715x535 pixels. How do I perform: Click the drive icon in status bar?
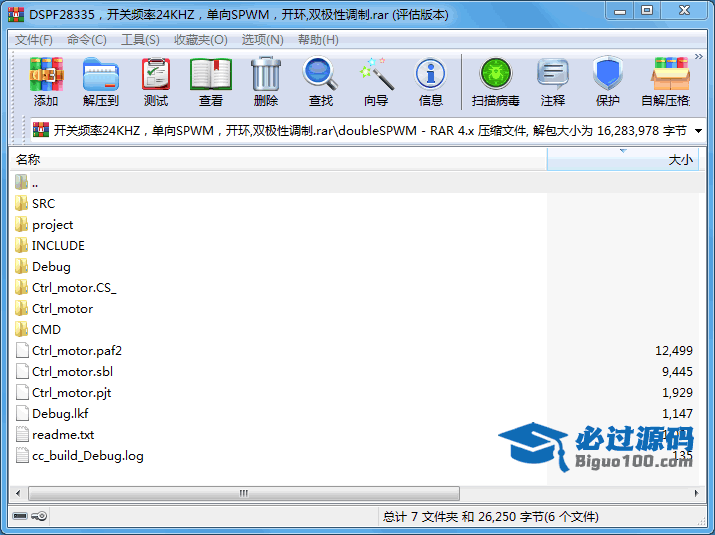click(x=20, y=516)
